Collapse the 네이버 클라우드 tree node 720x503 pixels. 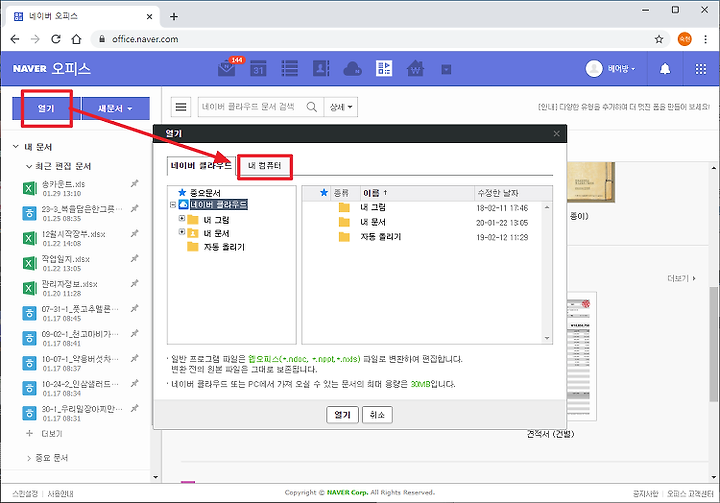173,205
